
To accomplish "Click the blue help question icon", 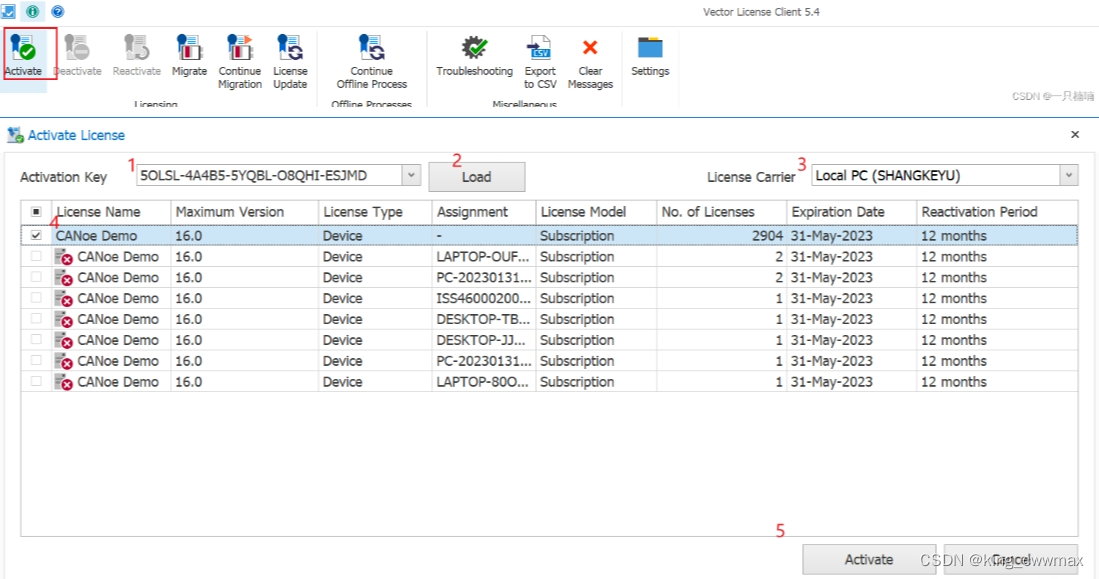I will (x=57, y=11).
